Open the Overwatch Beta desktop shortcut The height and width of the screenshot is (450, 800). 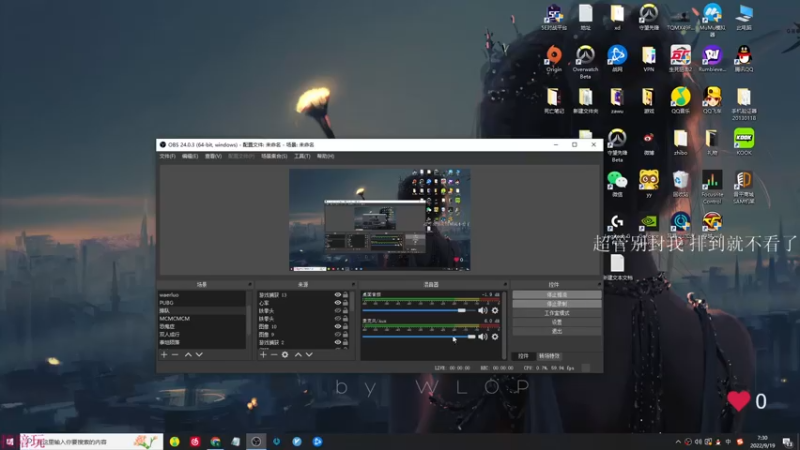coord(585,62)
